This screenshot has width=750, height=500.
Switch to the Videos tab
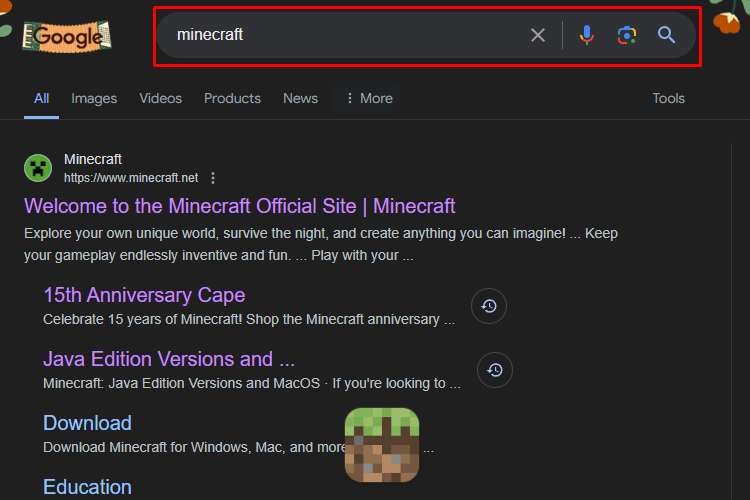(161, 99)
